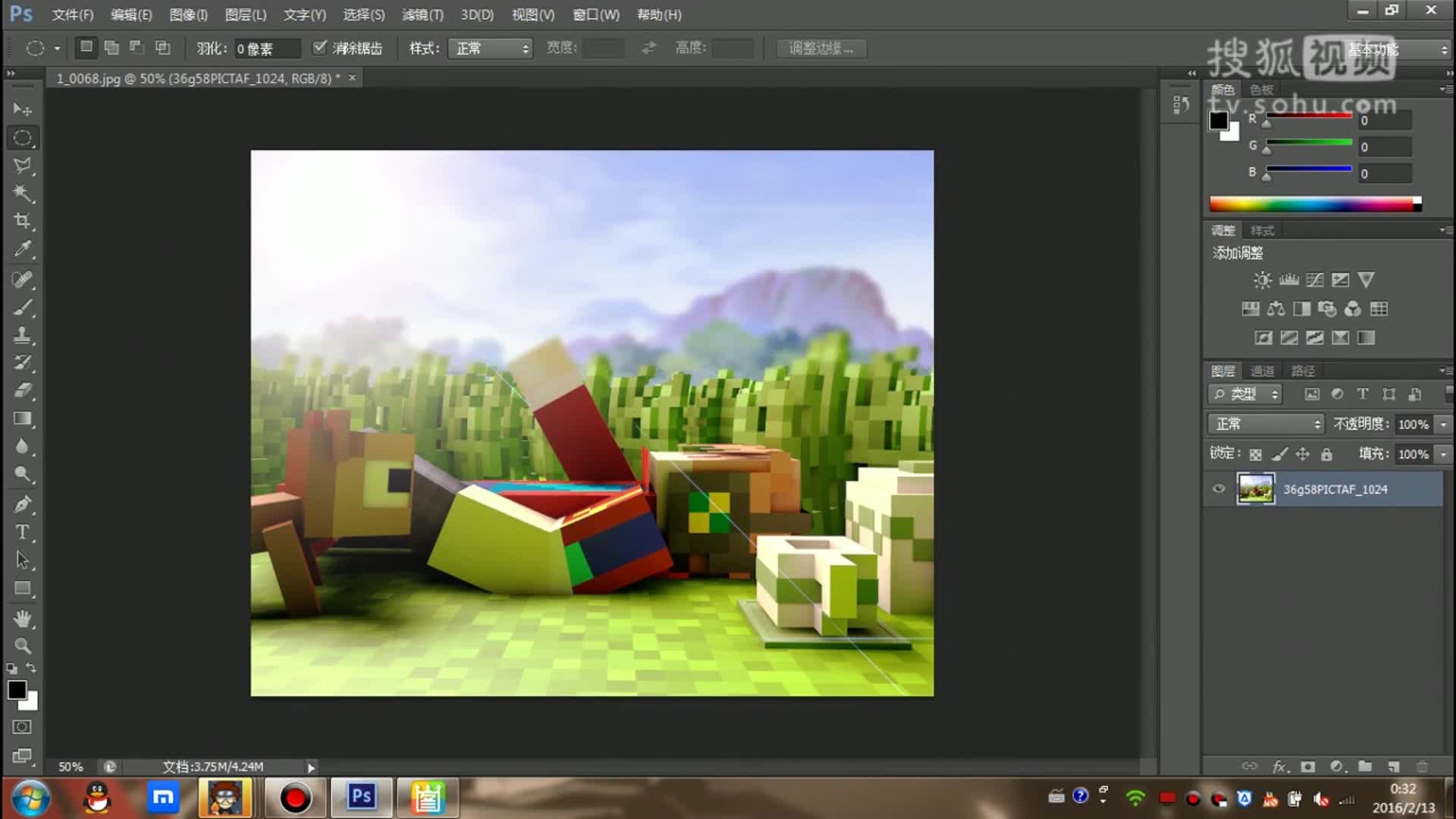Select the History Brush tool

(22, 362)
